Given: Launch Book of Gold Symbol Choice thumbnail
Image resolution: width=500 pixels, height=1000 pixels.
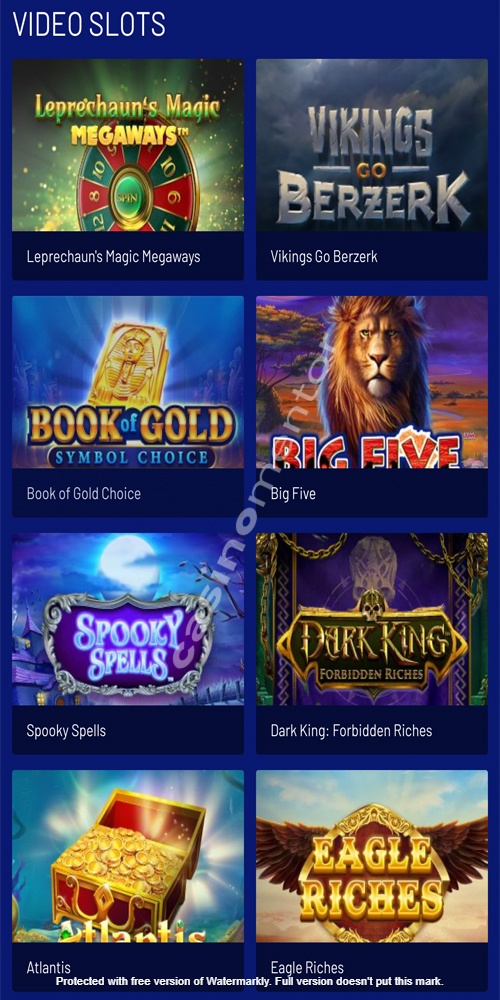Looking at the screenshot, I should pyautogui.click(x=128, y=382).
